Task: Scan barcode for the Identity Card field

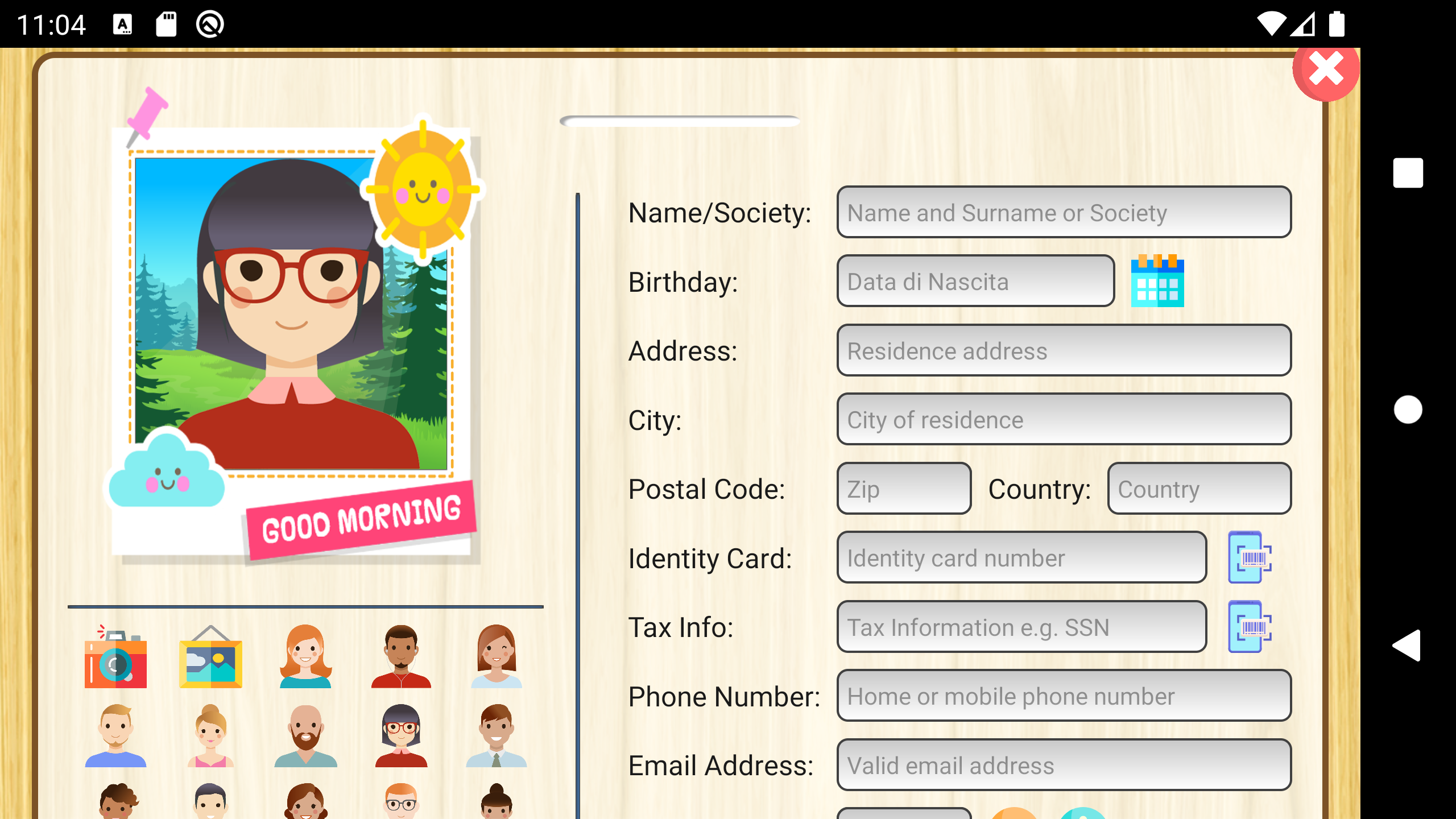Action: [x=1250, y=557]
